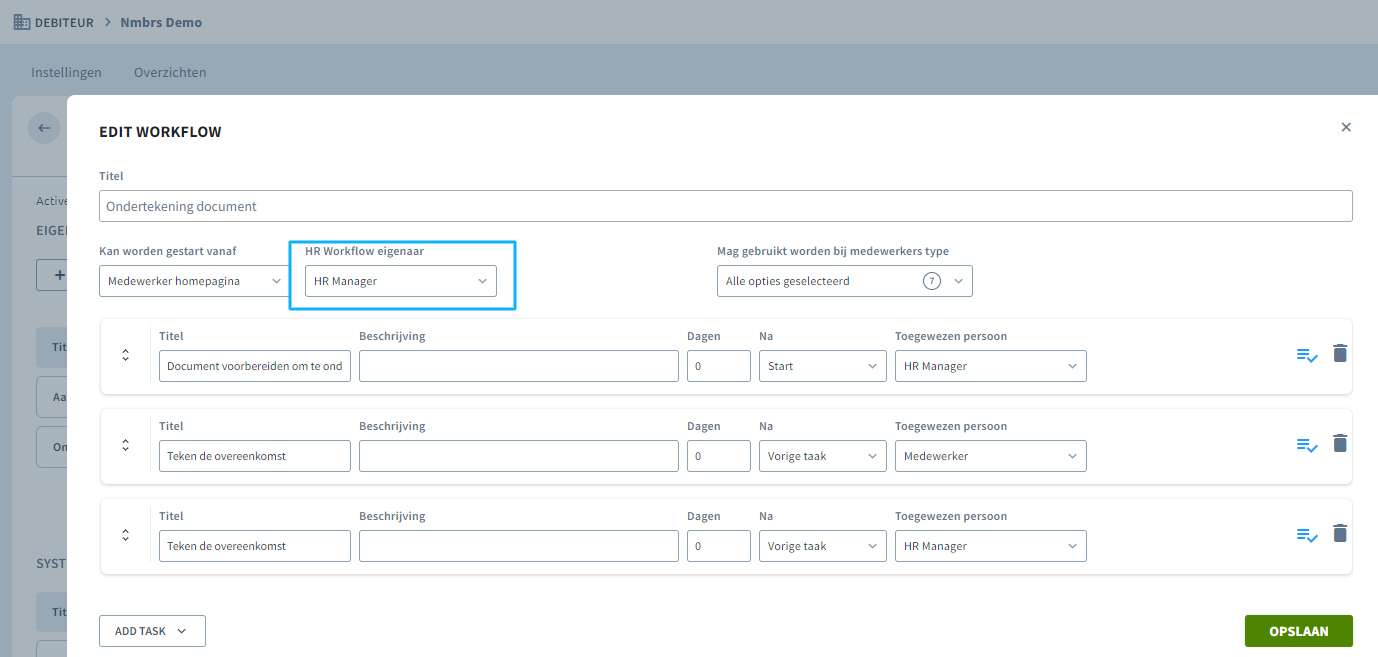Reorder handle of the Medewerker task row
Screen dimensions: 1378x657
pyautogui.click(x=125, y=445)
